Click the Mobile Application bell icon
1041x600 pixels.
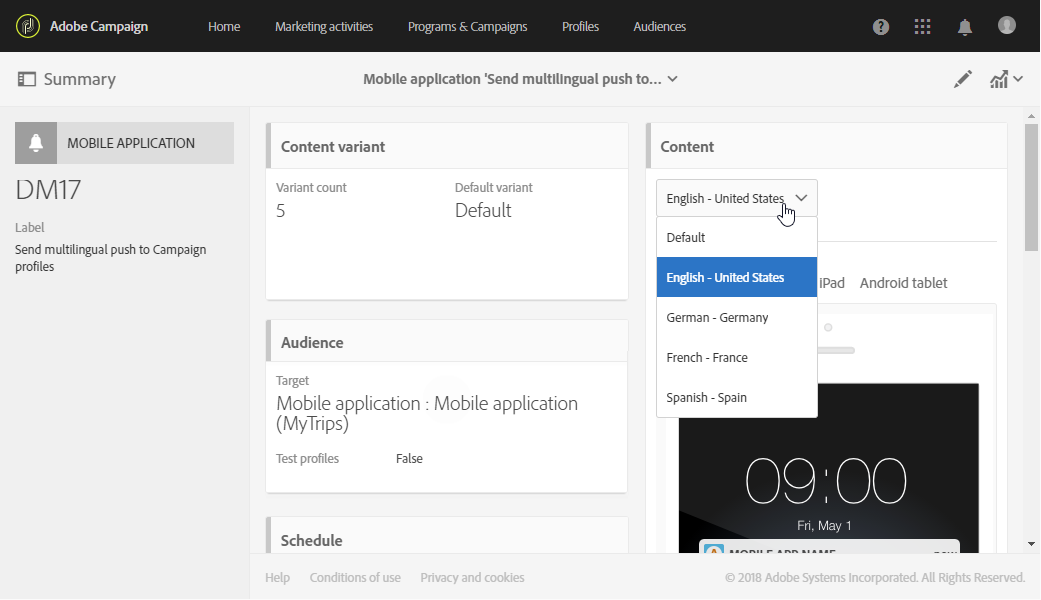click(x=36, y=143)
